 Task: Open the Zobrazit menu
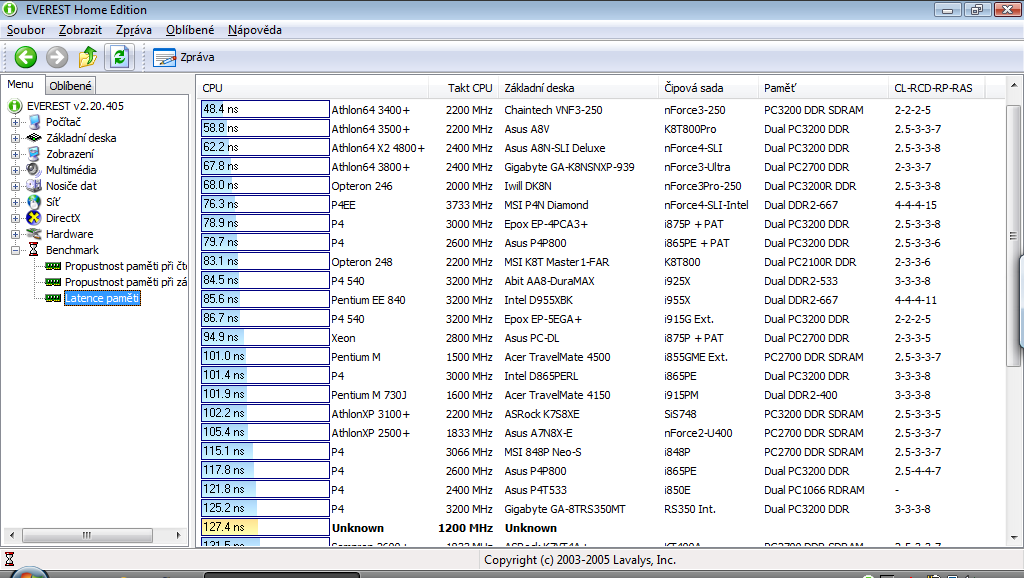point(80,30)
